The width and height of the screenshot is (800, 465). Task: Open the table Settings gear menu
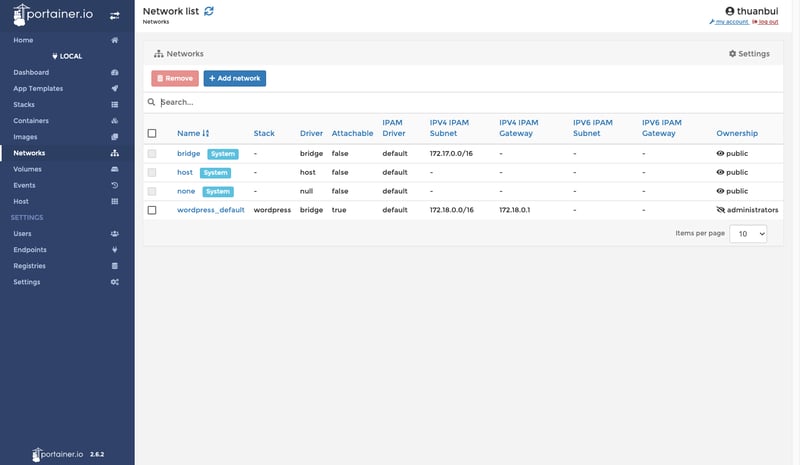[x=749, y=54]
